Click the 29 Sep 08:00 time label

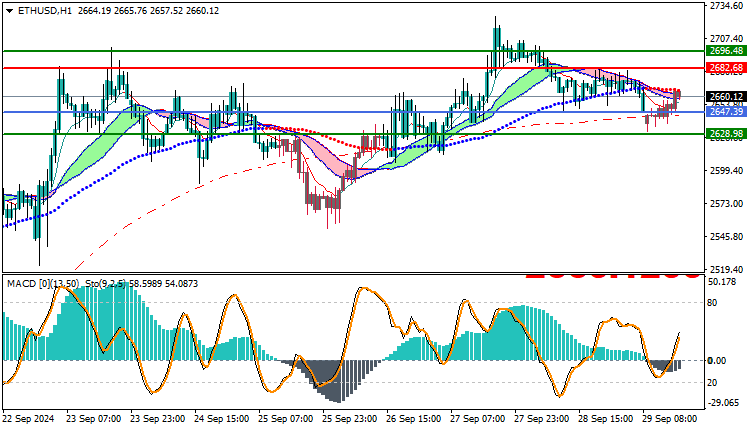pyautogui.click(x=670, y=419)
